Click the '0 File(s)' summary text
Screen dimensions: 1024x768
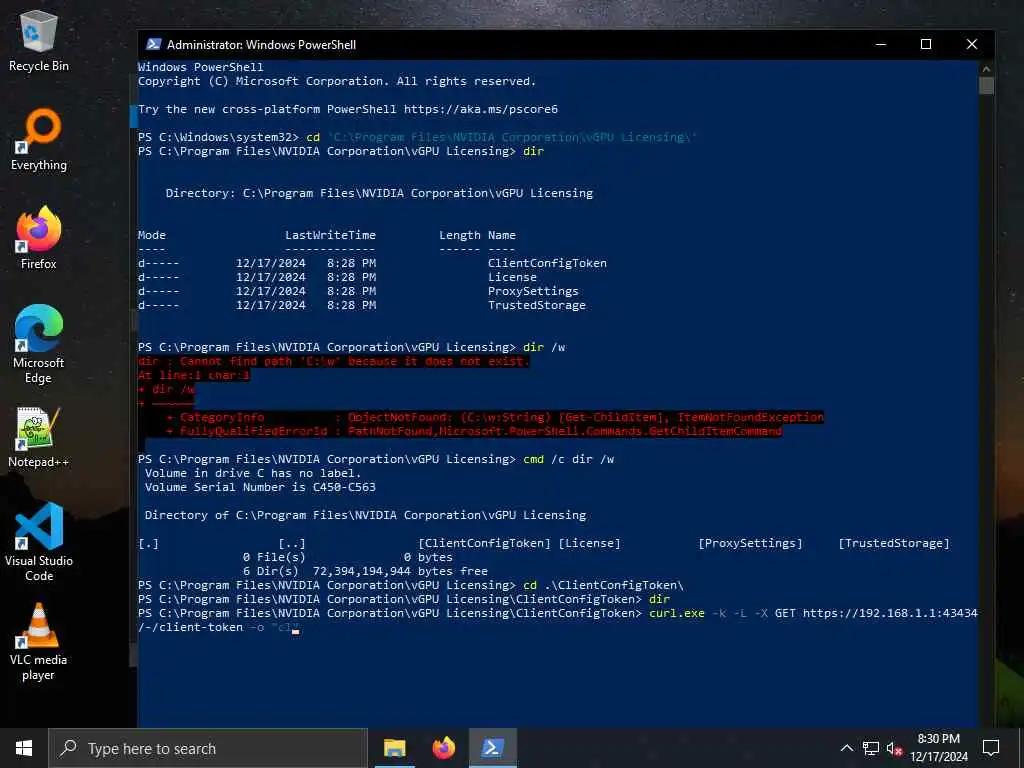click(x=274, y=557)
